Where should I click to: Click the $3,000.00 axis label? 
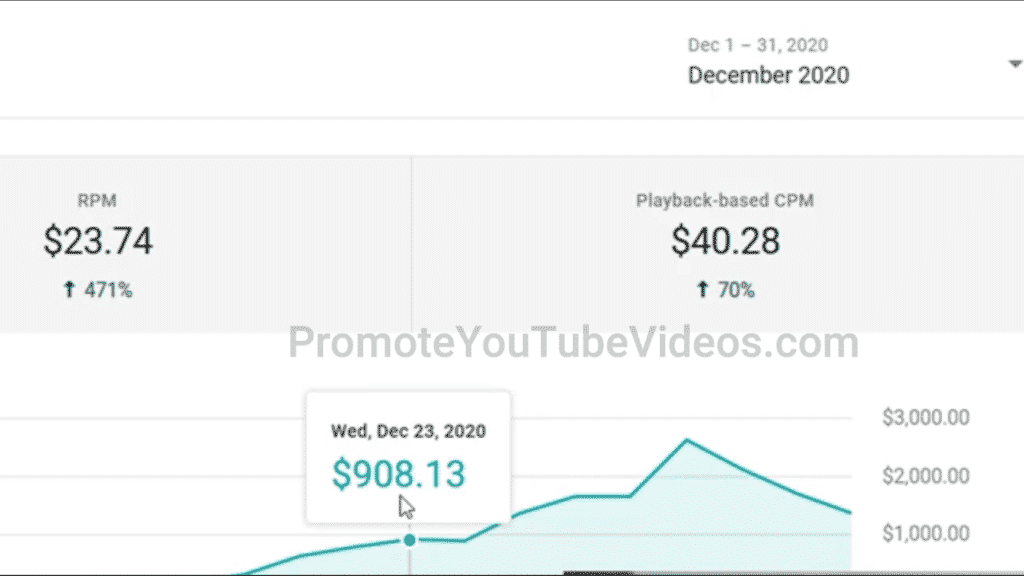coord(925,417)
